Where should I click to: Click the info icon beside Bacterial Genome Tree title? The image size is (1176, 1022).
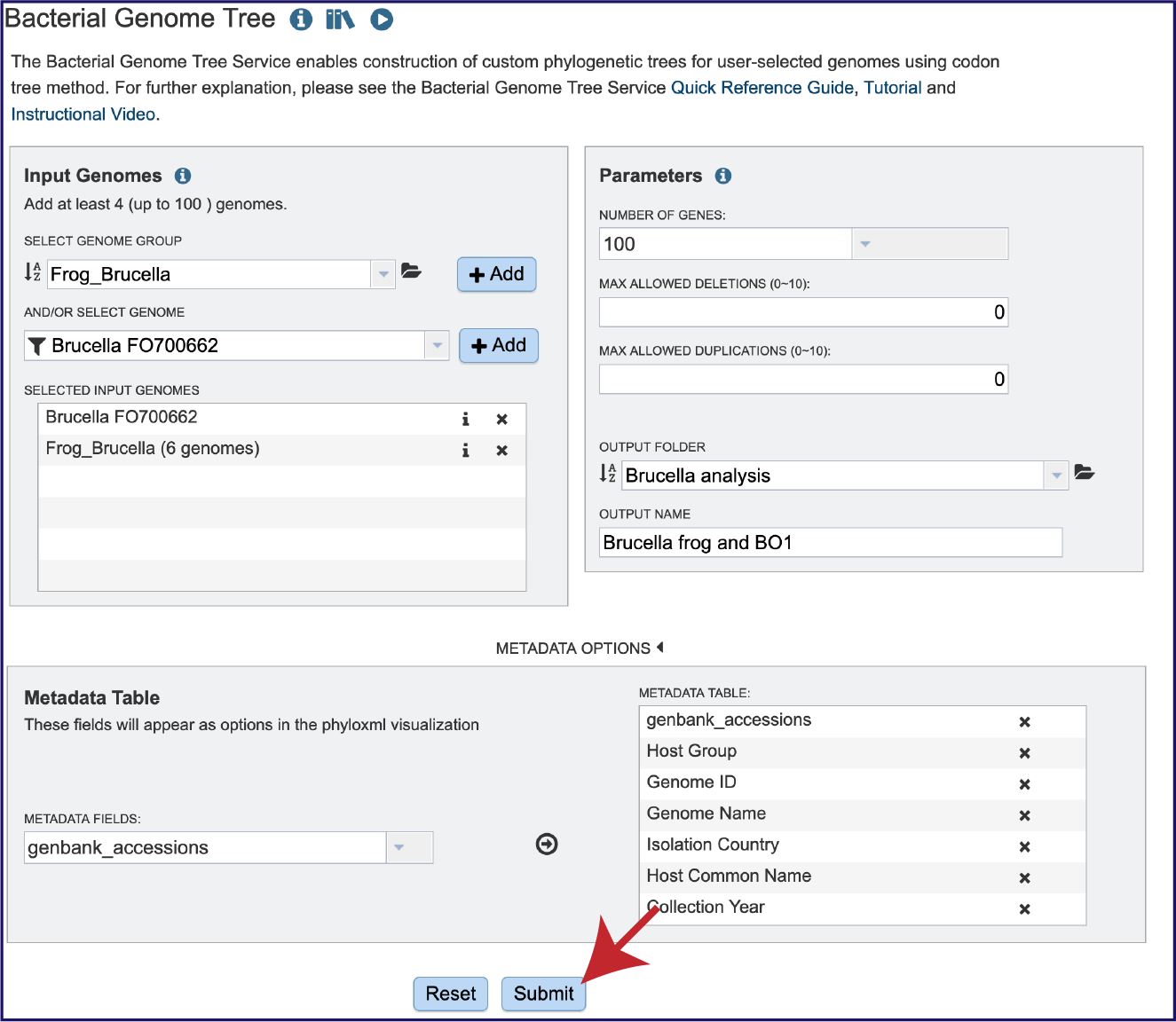(x=301, y=20)
